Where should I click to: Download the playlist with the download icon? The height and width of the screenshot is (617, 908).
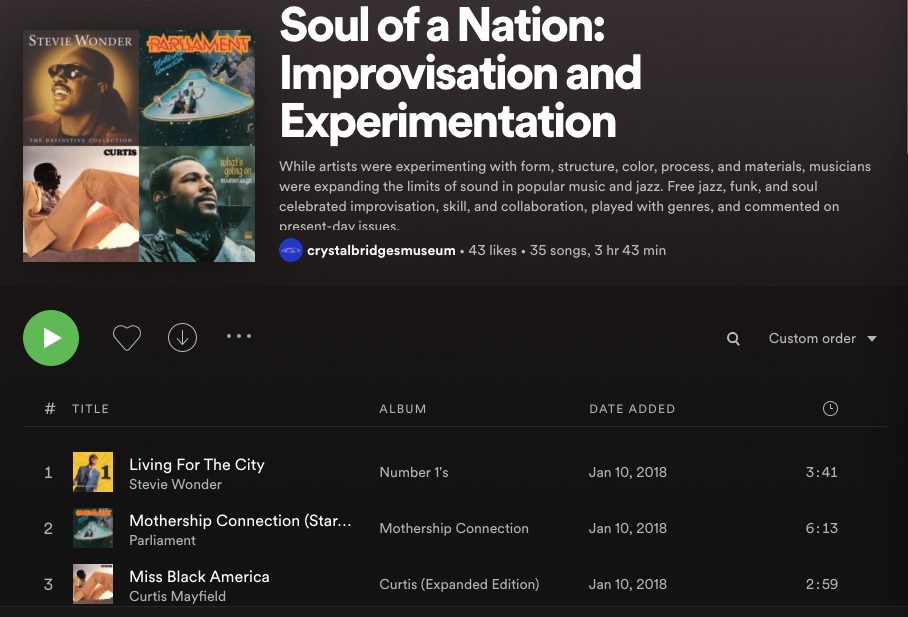click(182, 337)
